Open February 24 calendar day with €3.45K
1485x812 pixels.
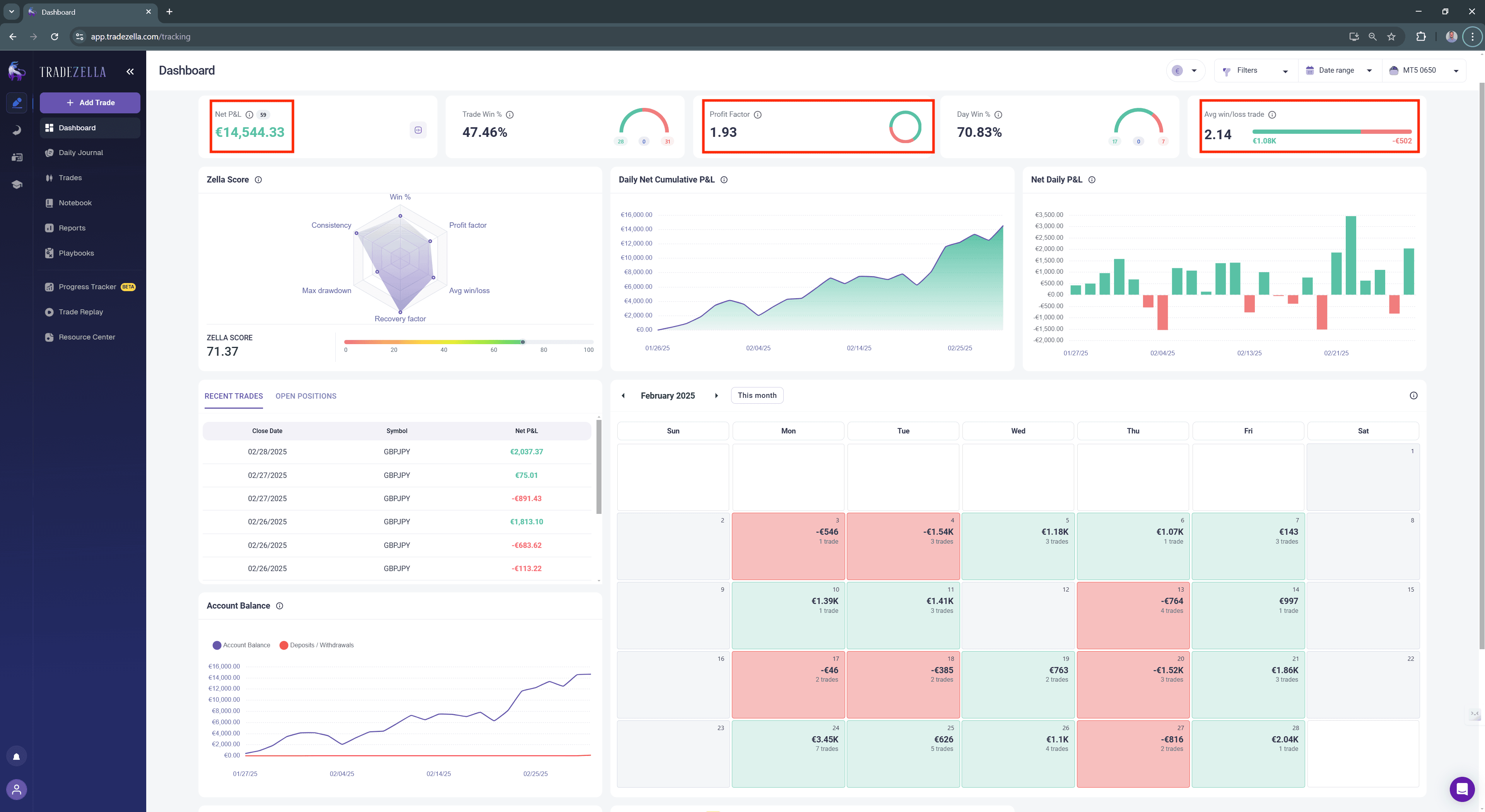point(788,753)
